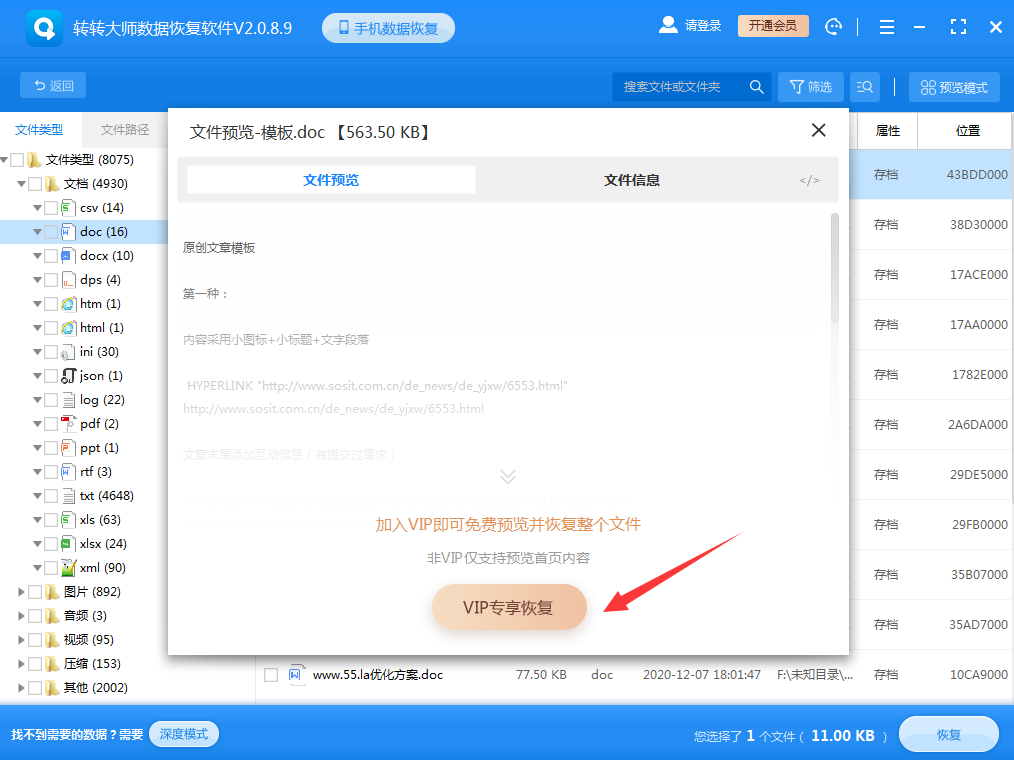This screenshot has width=1014, height=760.
Task: Expand the 图片 (892) folder
Action: 21,591
